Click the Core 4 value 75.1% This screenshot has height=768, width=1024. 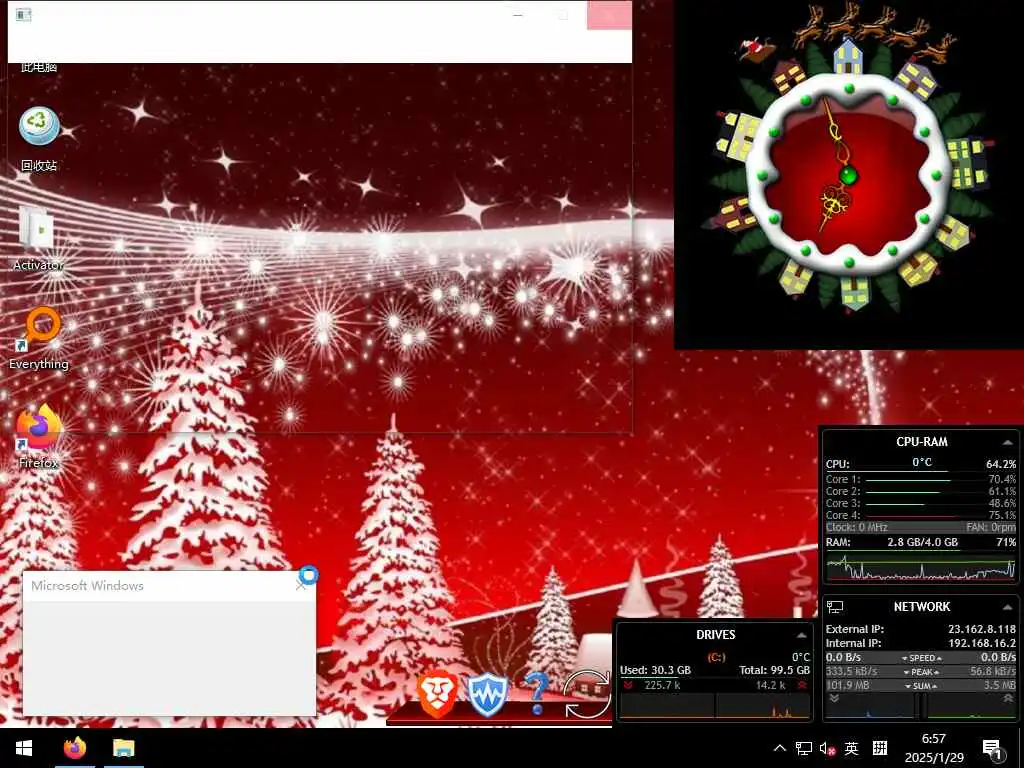tap(1002, 515)
